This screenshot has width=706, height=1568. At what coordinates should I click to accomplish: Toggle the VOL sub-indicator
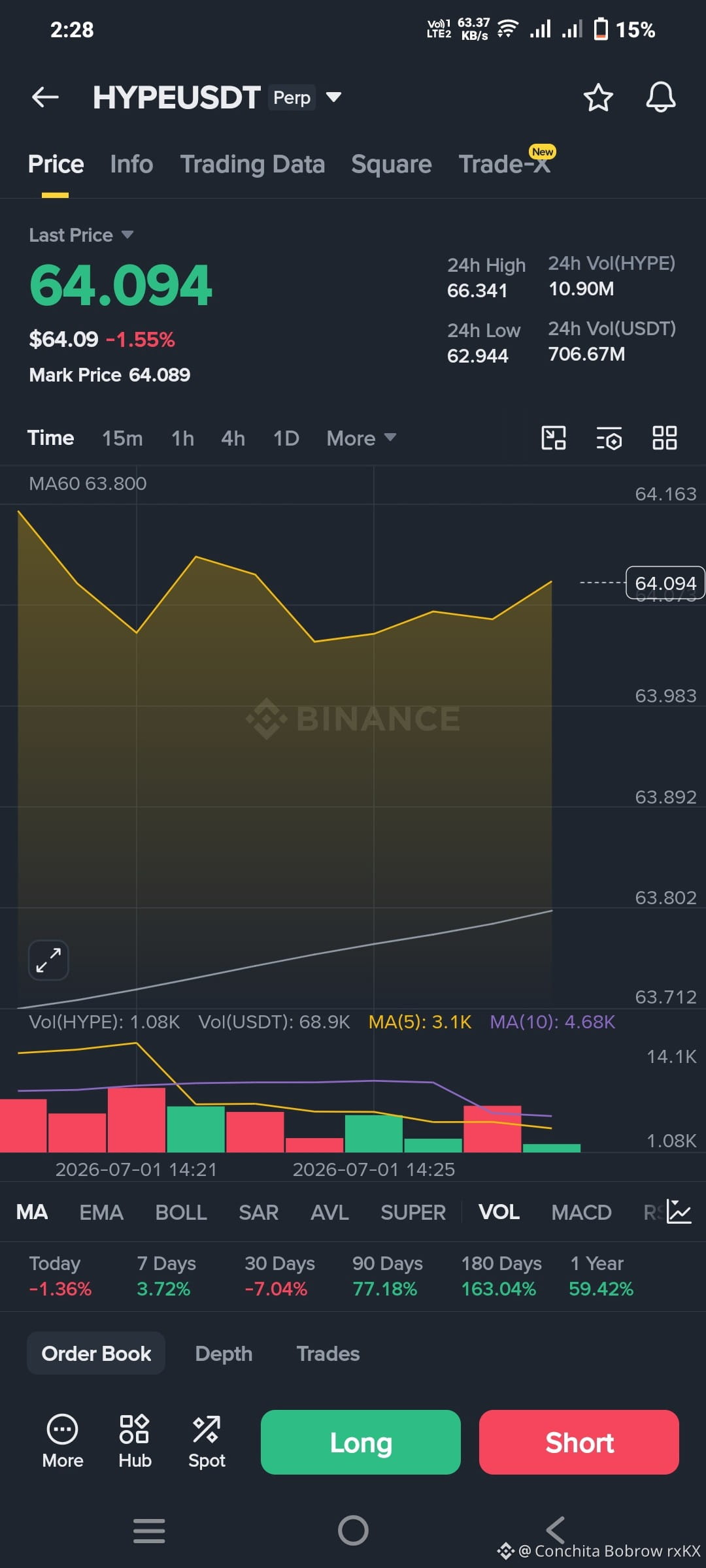point(499,1212)
